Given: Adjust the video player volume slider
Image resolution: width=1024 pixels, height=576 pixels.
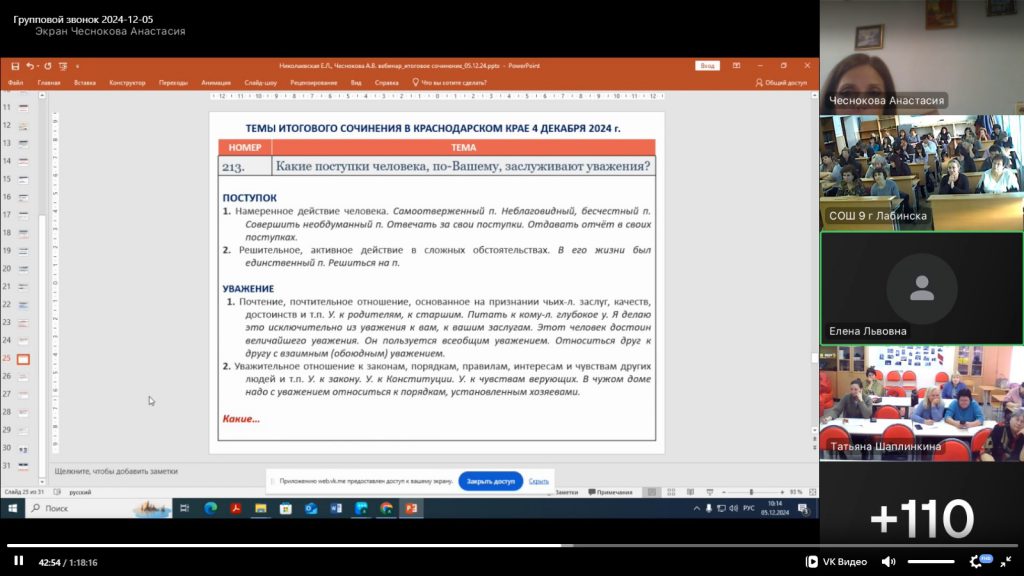Looking at the screenshot, I should point(930,562).
